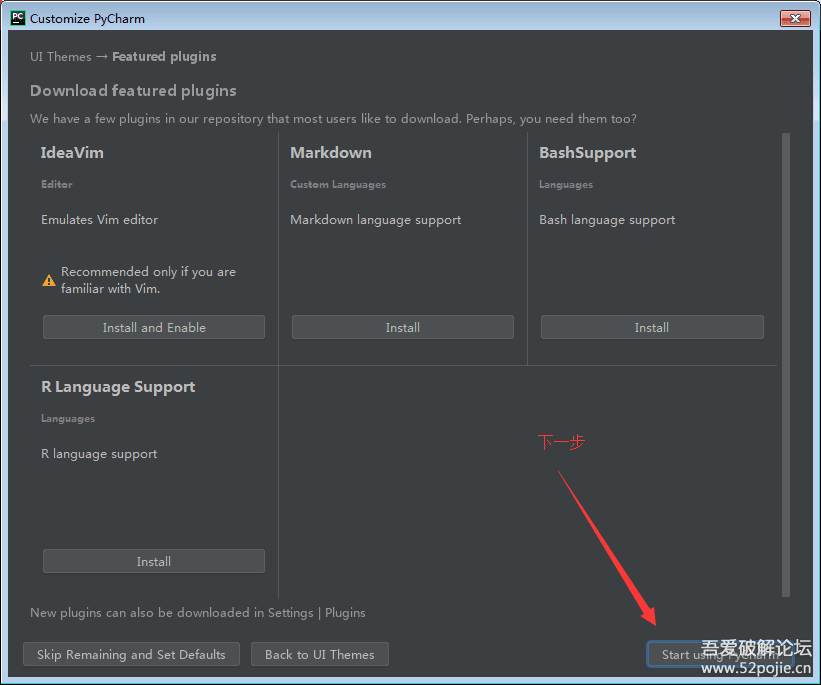
Task: Click the IdeaVim plugin title
Action: point(72,152)
